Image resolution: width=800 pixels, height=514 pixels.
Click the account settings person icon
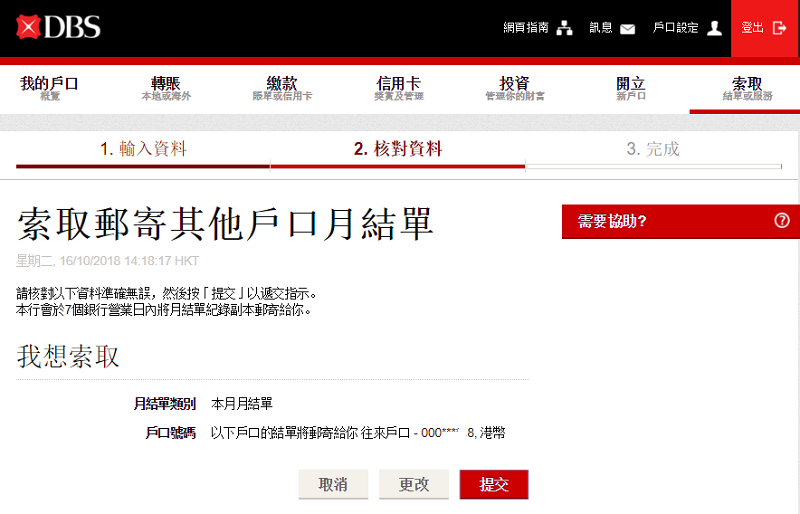pos(714,28)
